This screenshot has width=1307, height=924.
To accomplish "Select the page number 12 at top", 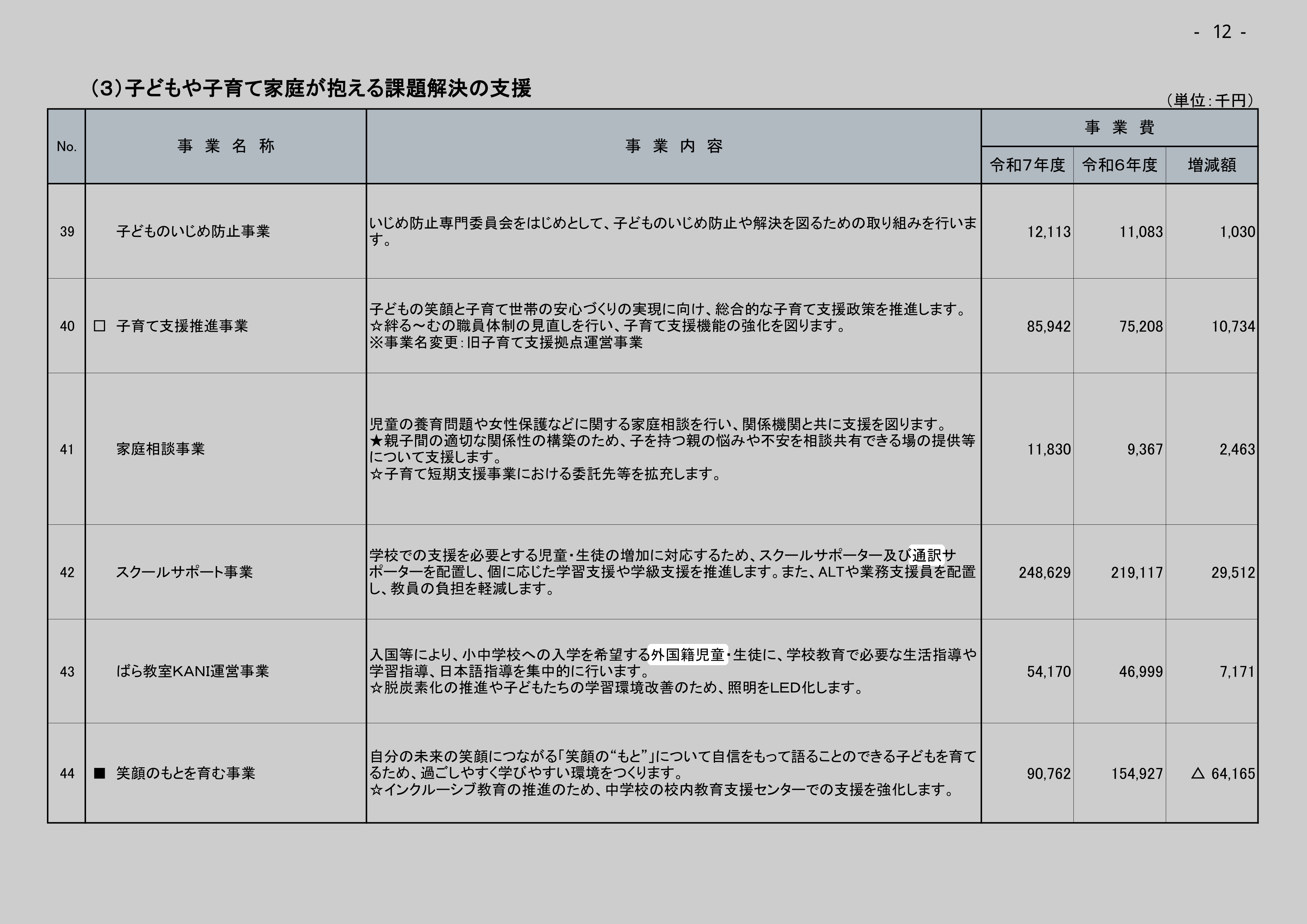I will click(x=1222, y=32).
